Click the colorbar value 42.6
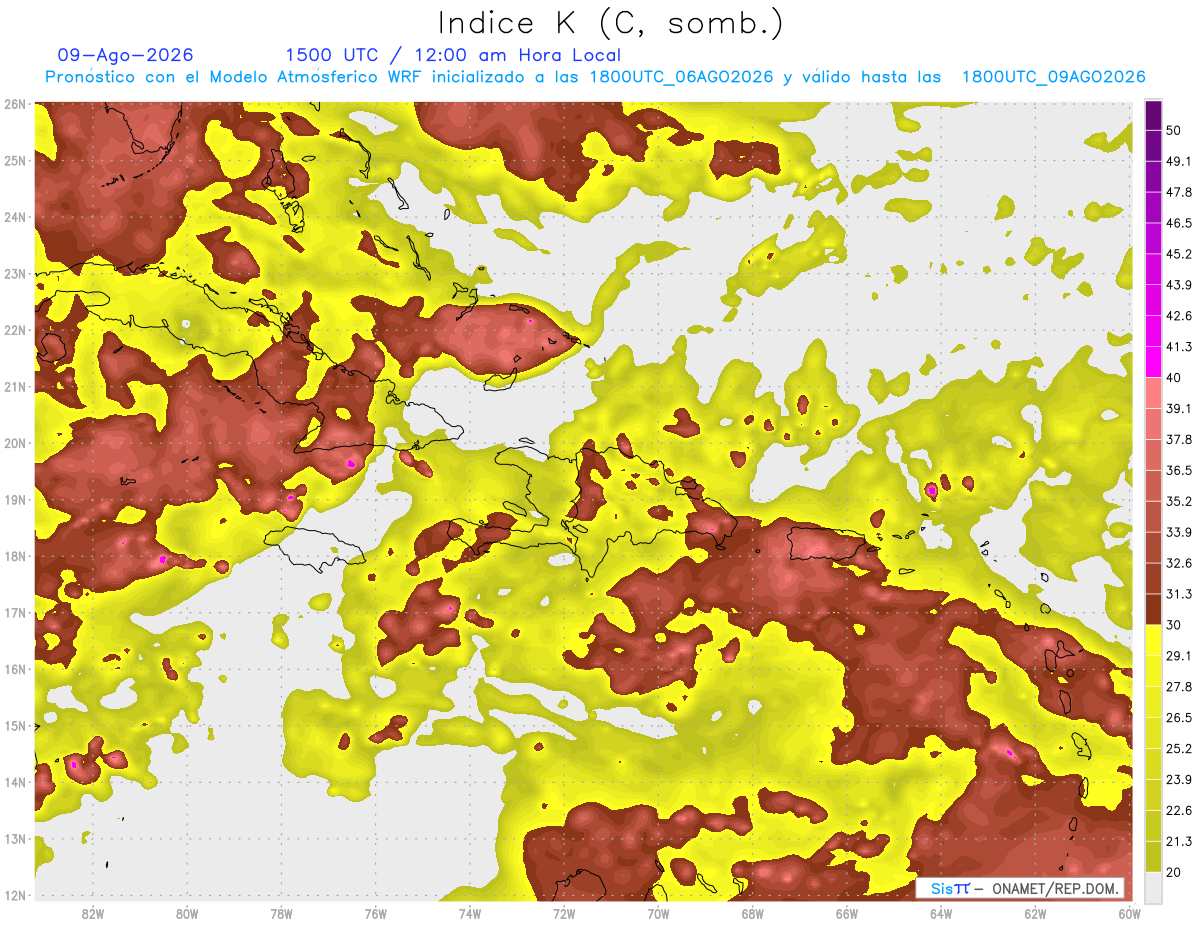The height and width of the screenshot is (927, 1200). [1179, 316]
